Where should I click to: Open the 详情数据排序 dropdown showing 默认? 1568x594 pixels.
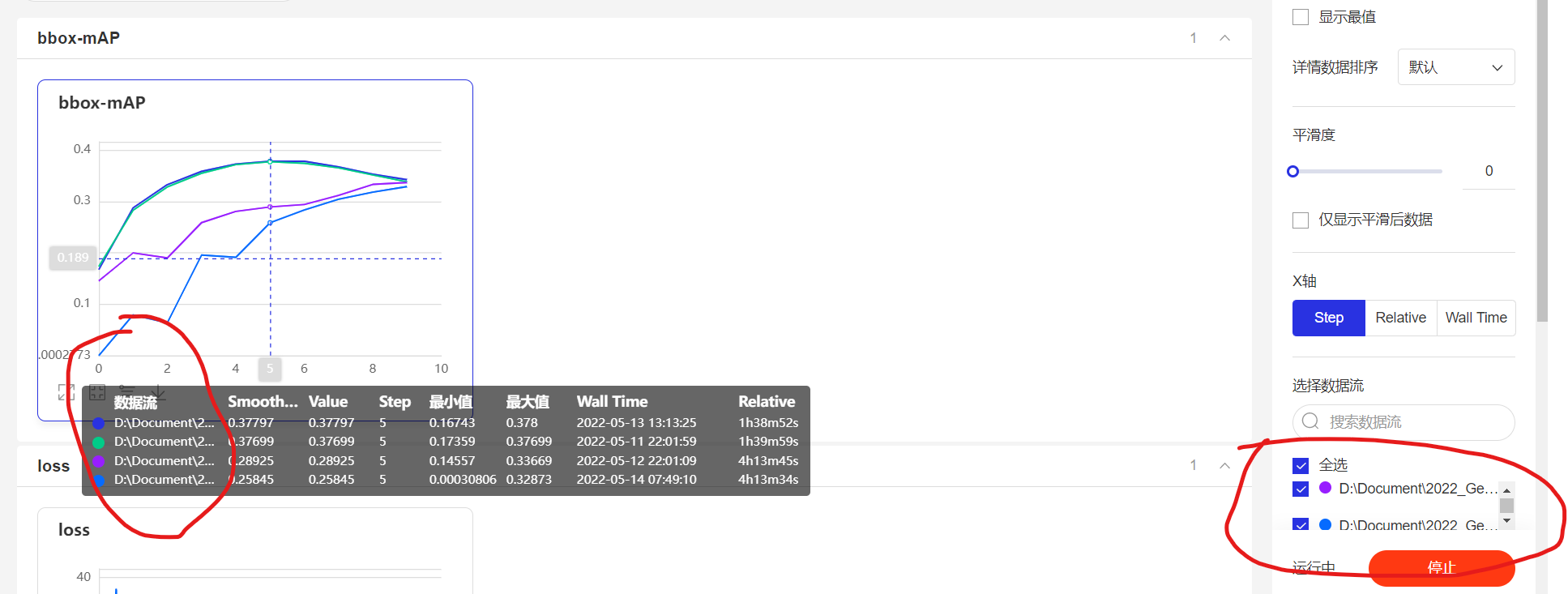pos(1456,67)
